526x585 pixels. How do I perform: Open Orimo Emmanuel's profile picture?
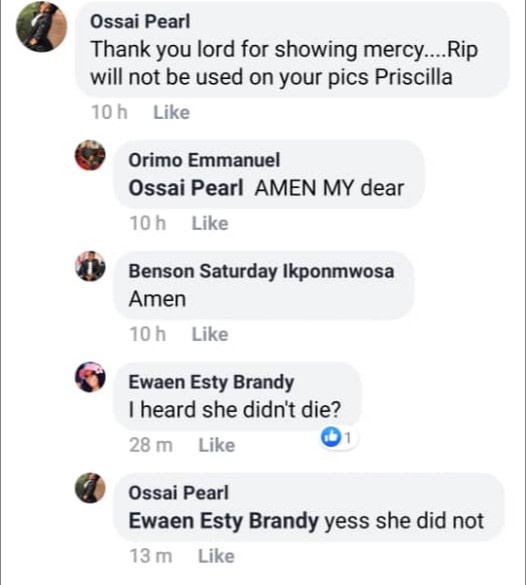(x=90, y=155)
